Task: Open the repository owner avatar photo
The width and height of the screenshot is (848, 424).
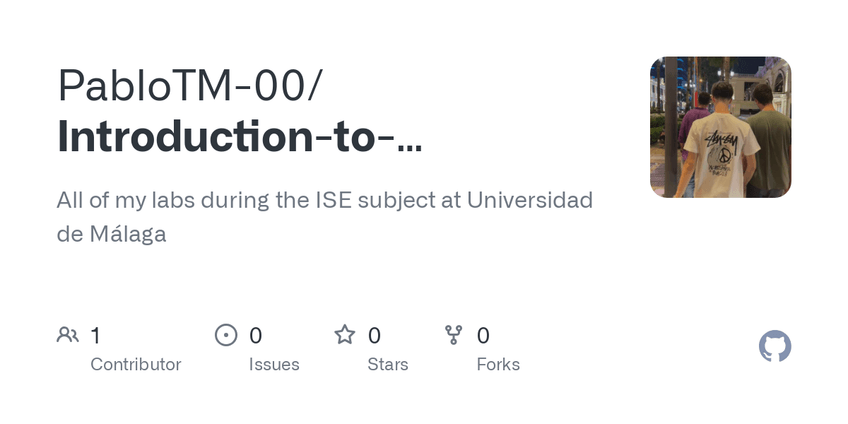Action: [x=720, y=127]
